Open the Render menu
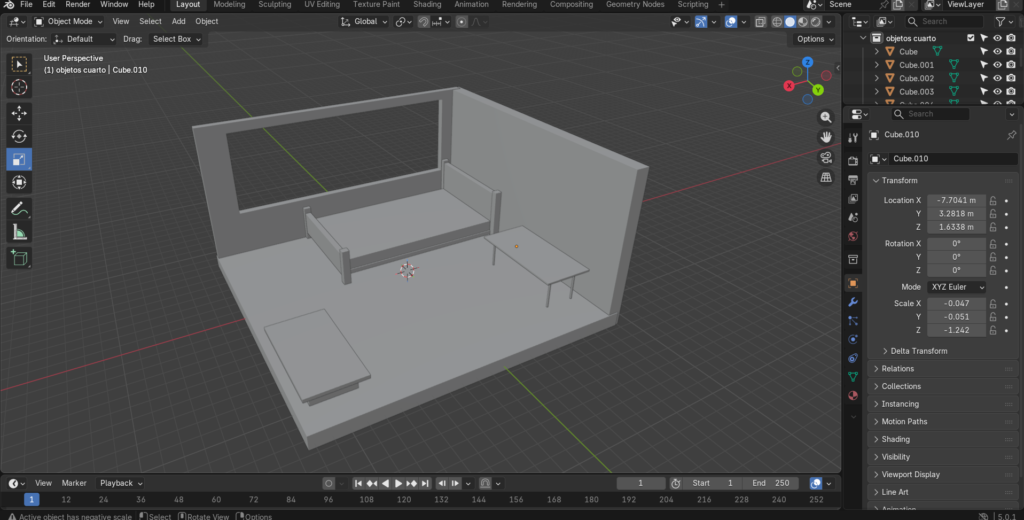This screenshot has height=520, width=1024. tap(78, 5)
